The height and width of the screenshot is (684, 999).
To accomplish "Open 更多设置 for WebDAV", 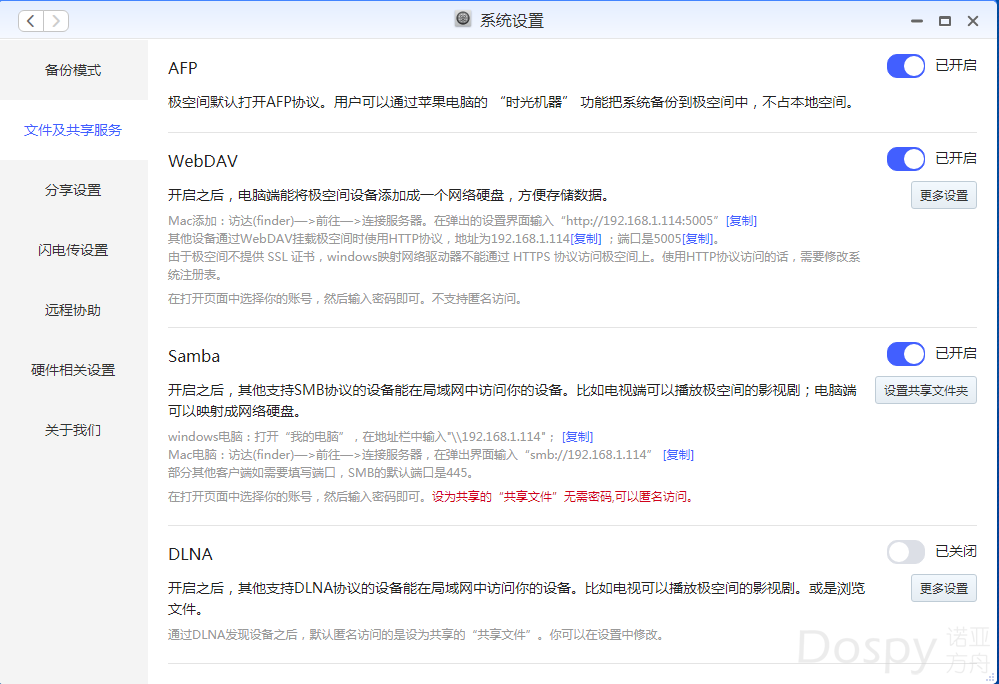I will pos(943,195).
